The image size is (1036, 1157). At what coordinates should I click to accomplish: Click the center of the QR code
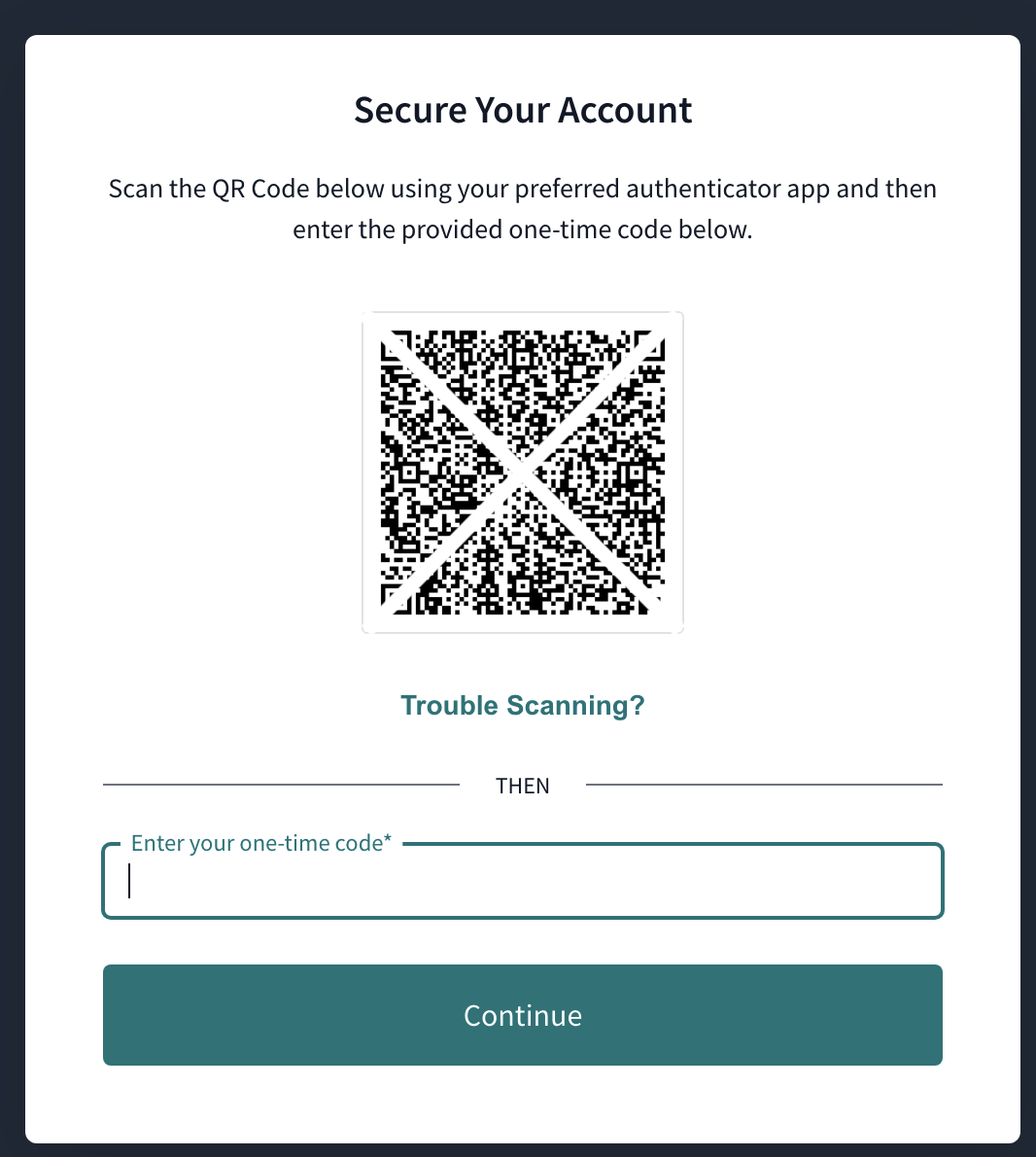pyautogui.click(x=523, y=472)
